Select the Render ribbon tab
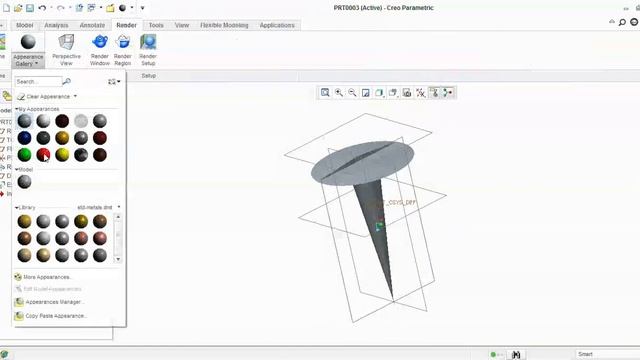The height and width of the screenshot is (360, 640). coord(127,25)
